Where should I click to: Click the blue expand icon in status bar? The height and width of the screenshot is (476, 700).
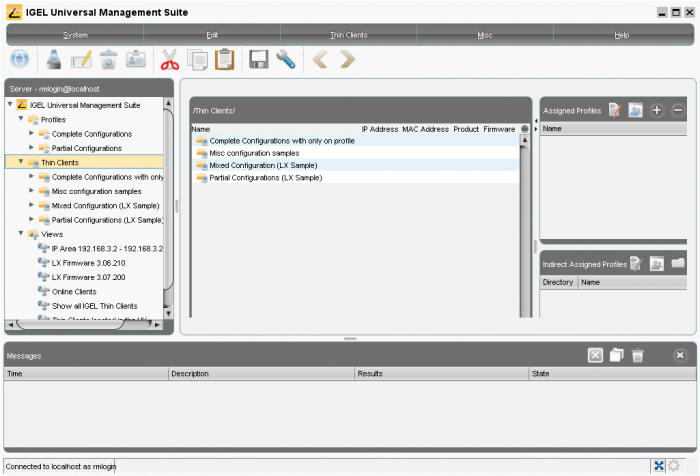click(x=659, y=466)
